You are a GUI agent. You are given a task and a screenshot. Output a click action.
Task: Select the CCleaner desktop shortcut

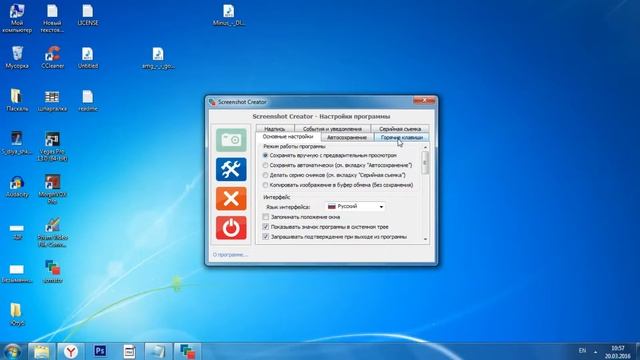tap(53, 58)
